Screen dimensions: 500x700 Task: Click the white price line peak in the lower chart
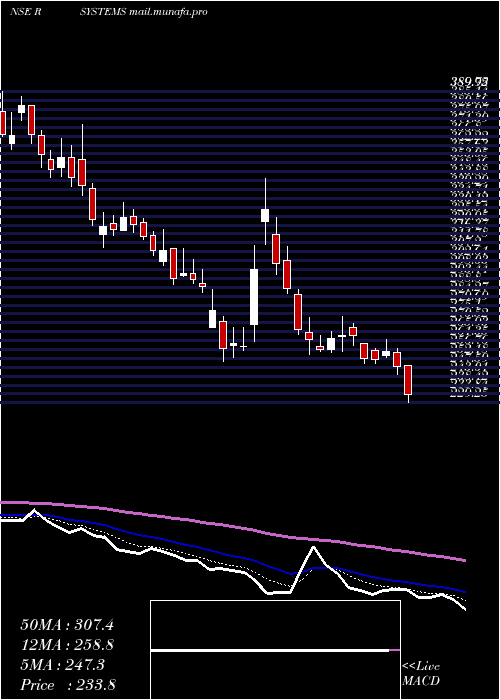[313, 547]
